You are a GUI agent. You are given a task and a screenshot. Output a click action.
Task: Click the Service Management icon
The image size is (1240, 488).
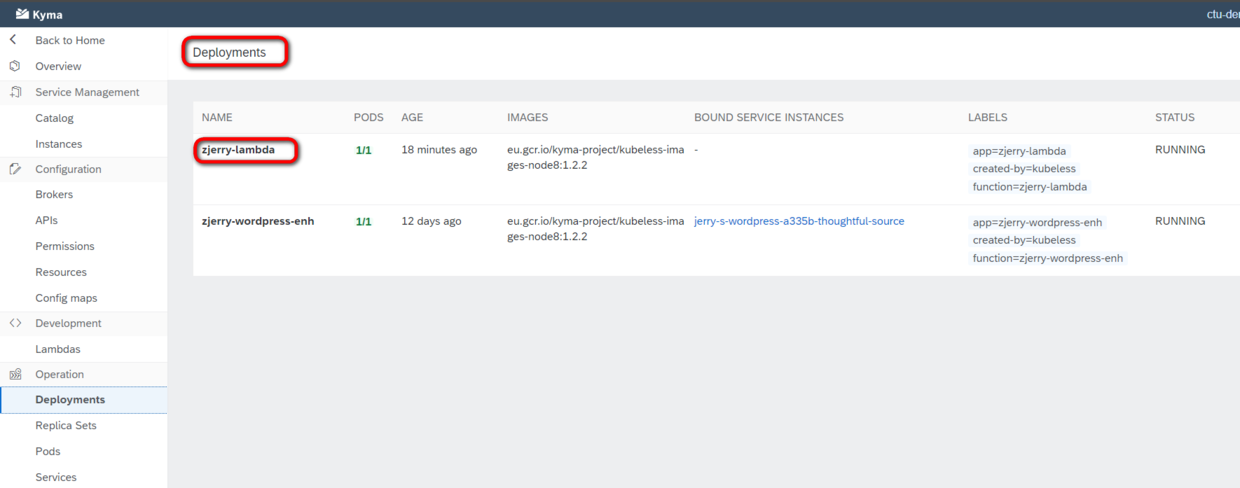pyautogui.click(x=15, y=92)
